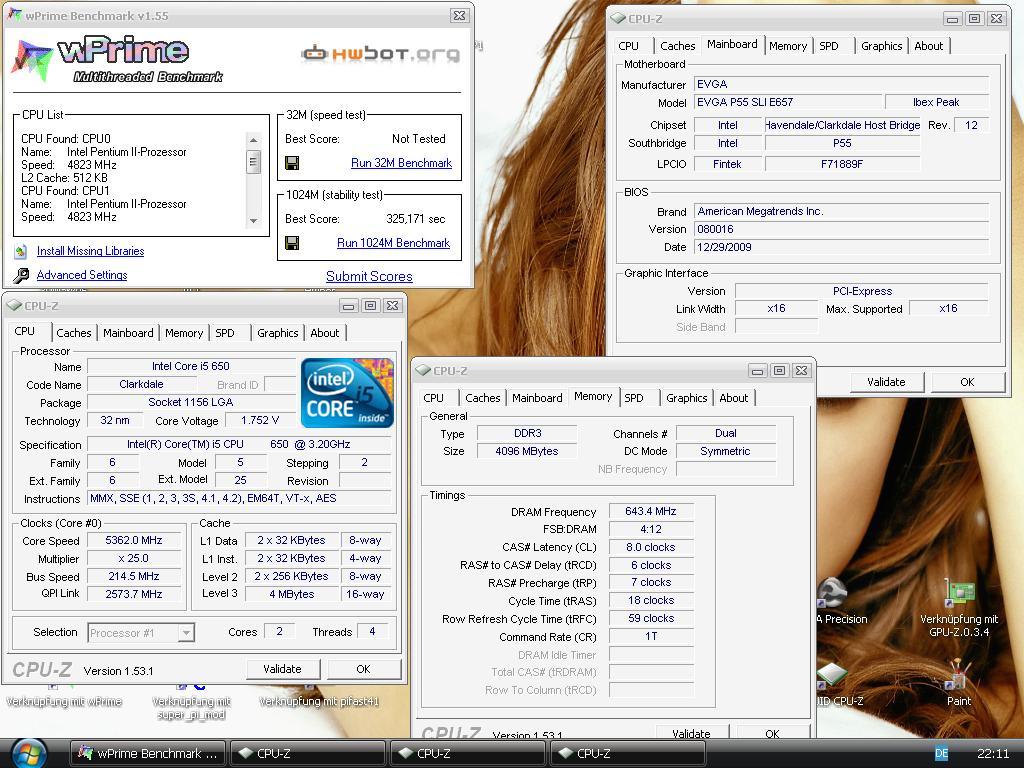
Task: Click the wPrime logo icon
Action: (31, 60)
